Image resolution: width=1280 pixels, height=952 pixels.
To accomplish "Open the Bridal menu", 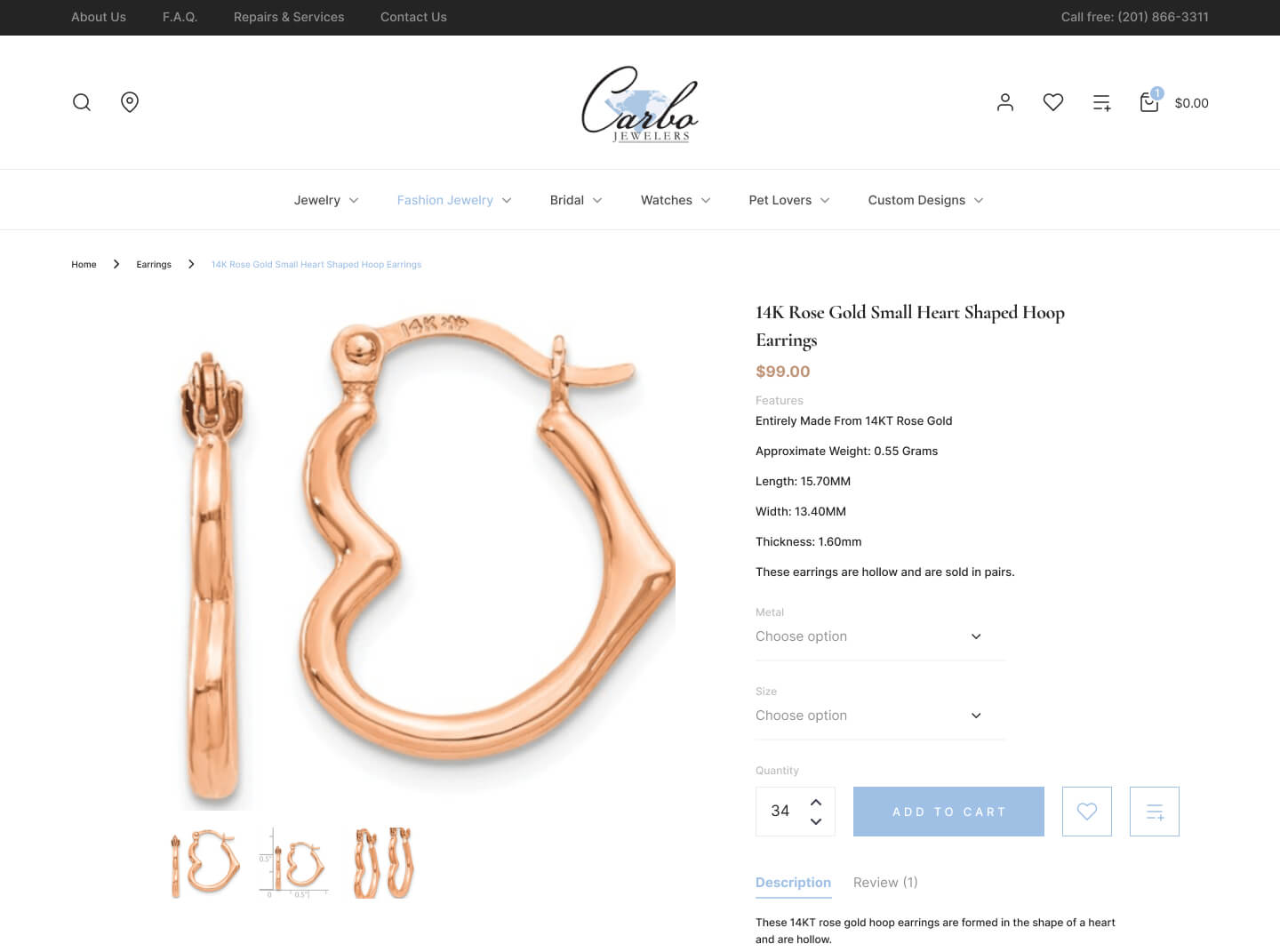I will coord(576,200).
